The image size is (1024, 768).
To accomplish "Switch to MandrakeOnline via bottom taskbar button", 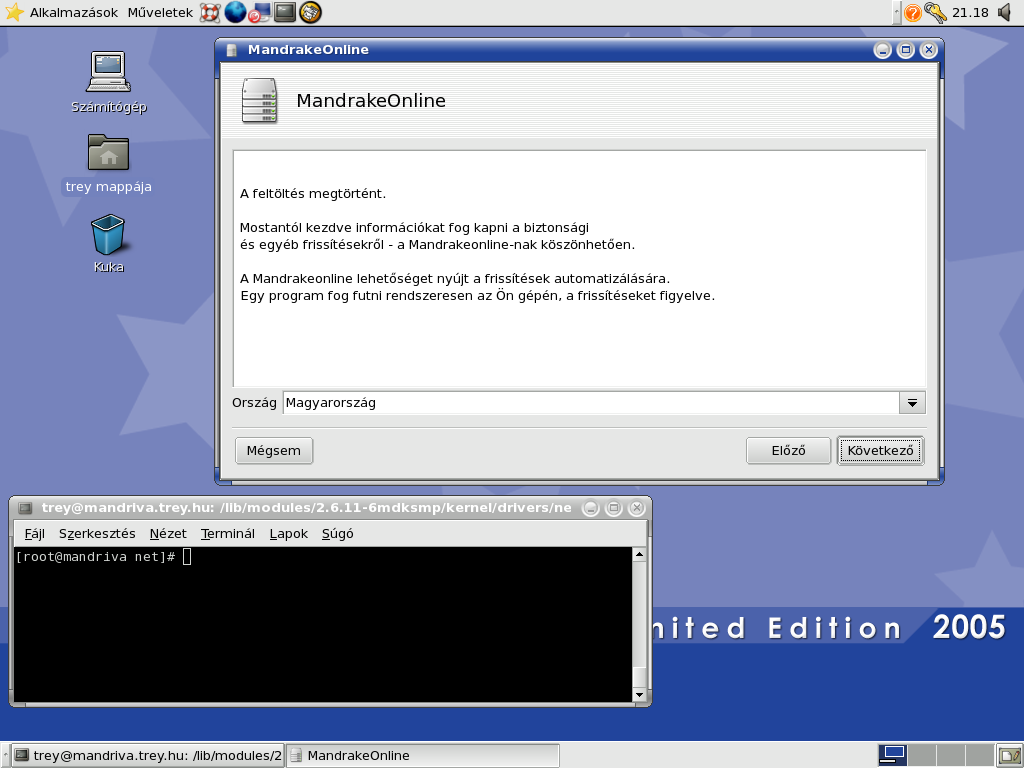I will (423, 756).
